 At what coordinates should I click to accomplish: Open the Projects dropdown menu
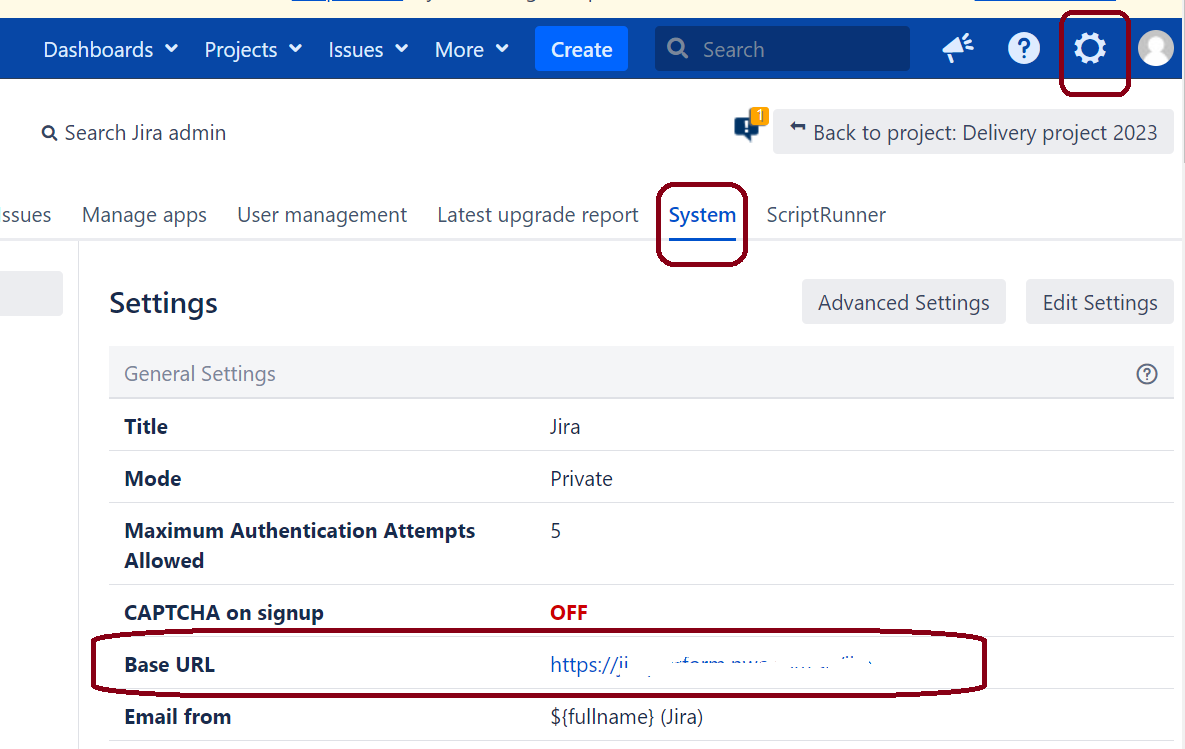[x=252, y=49]
